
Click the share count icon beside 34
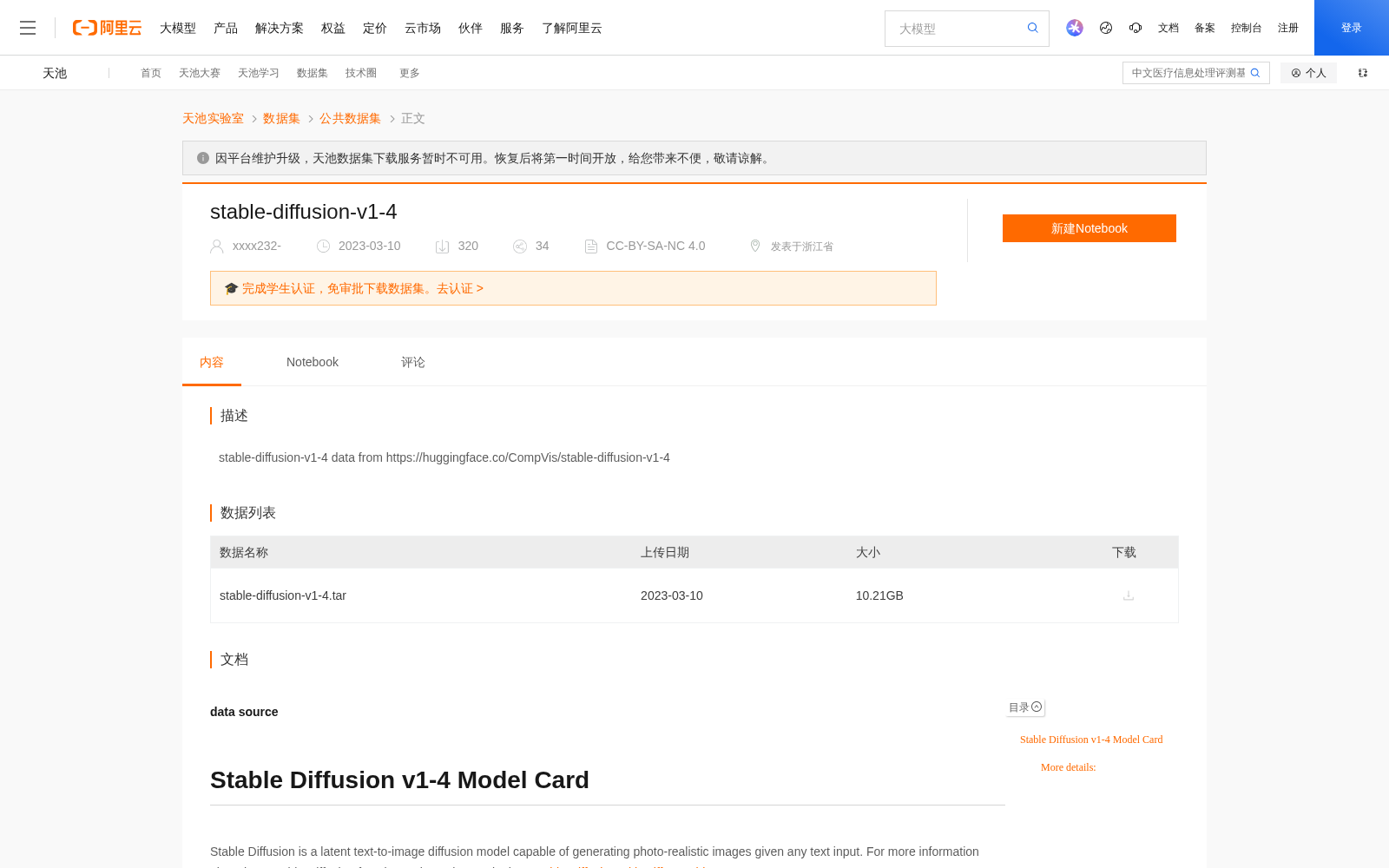tap(520, 247)
